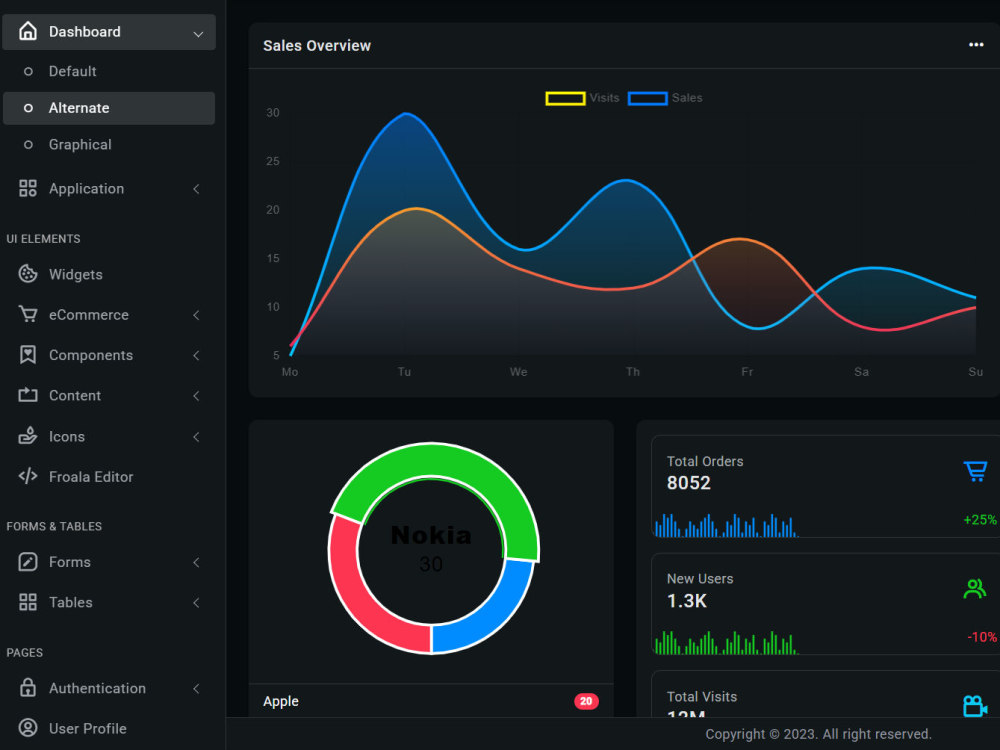Select the Default dashboard item

(109, 71)
